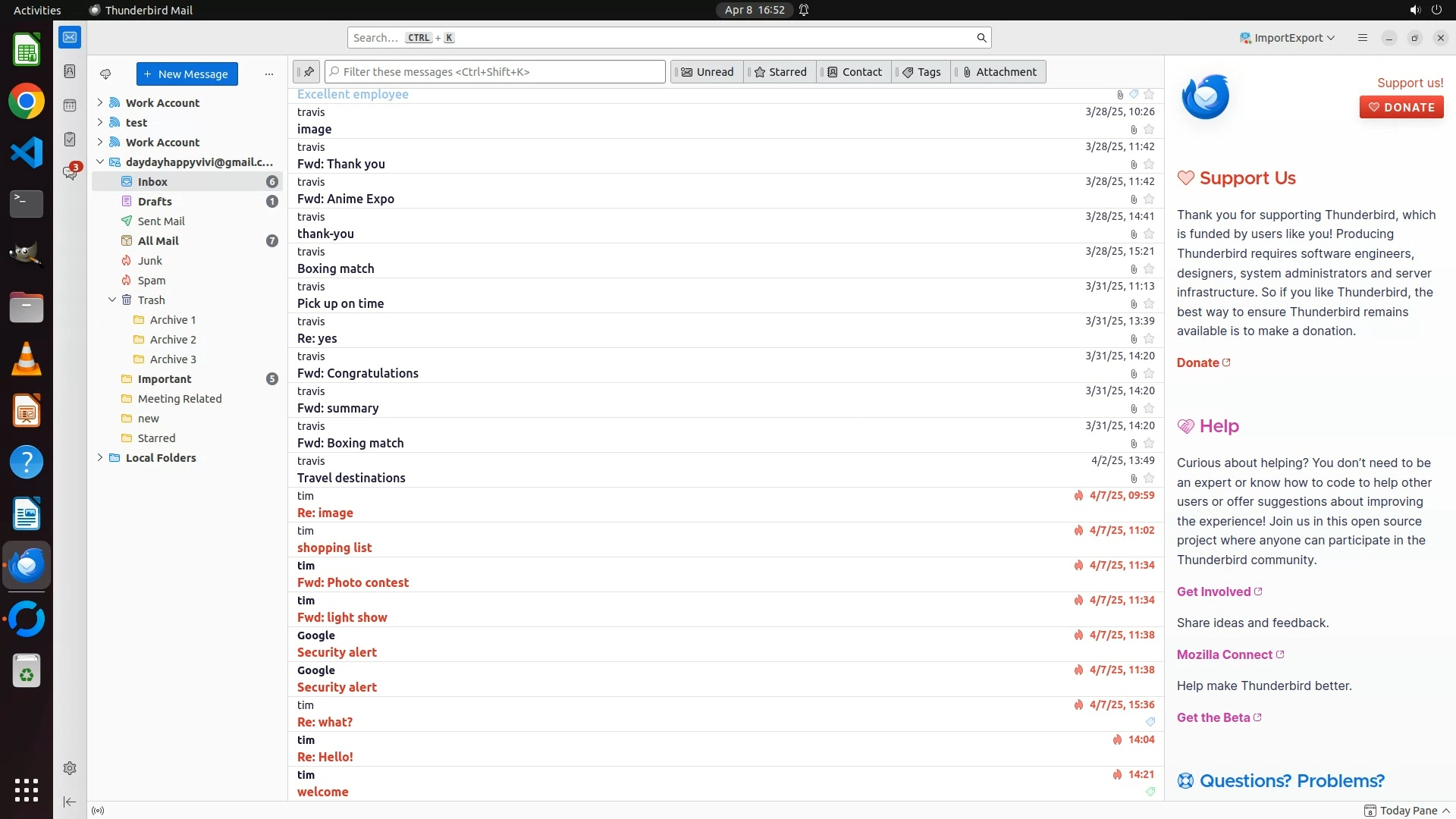1456x819 pixels.
Task: Click the New Message button
Action: (187, 74)
